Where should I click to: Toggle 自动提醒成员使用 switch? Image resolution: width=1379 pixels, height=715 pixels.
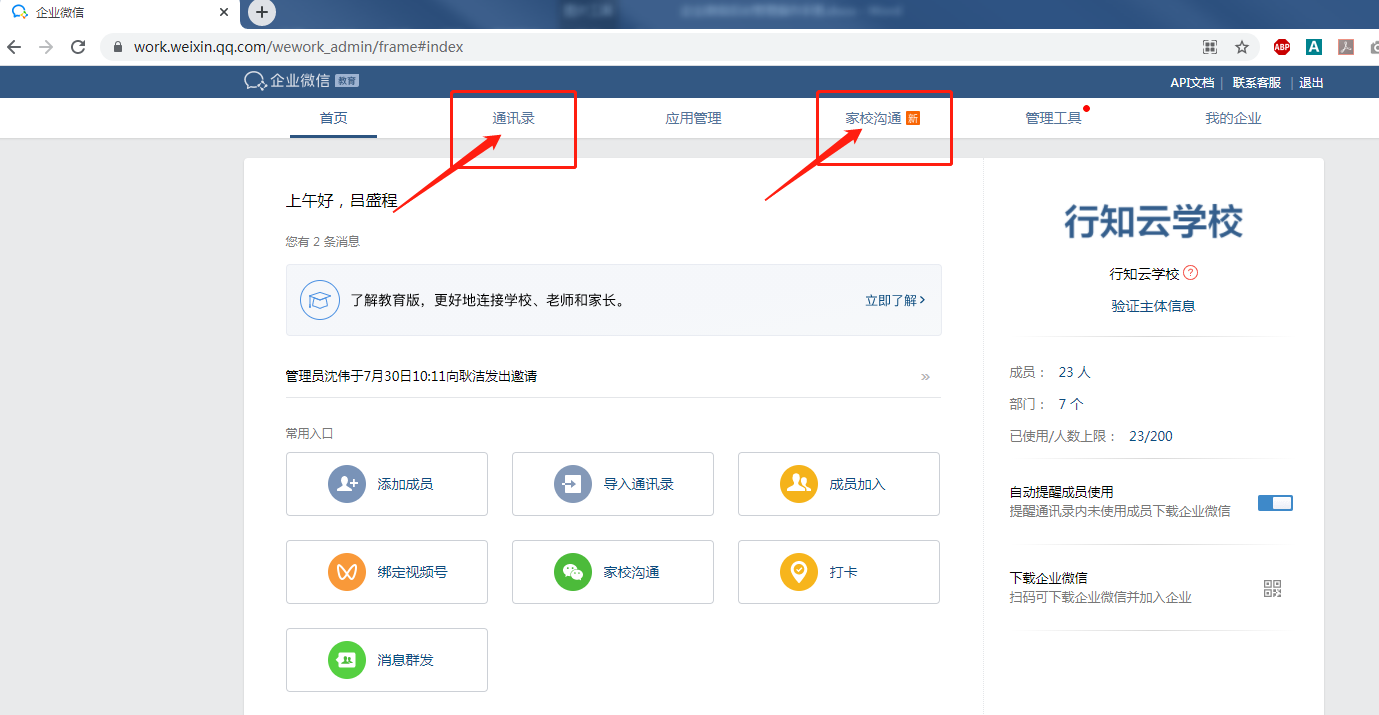click(1275, 503)
